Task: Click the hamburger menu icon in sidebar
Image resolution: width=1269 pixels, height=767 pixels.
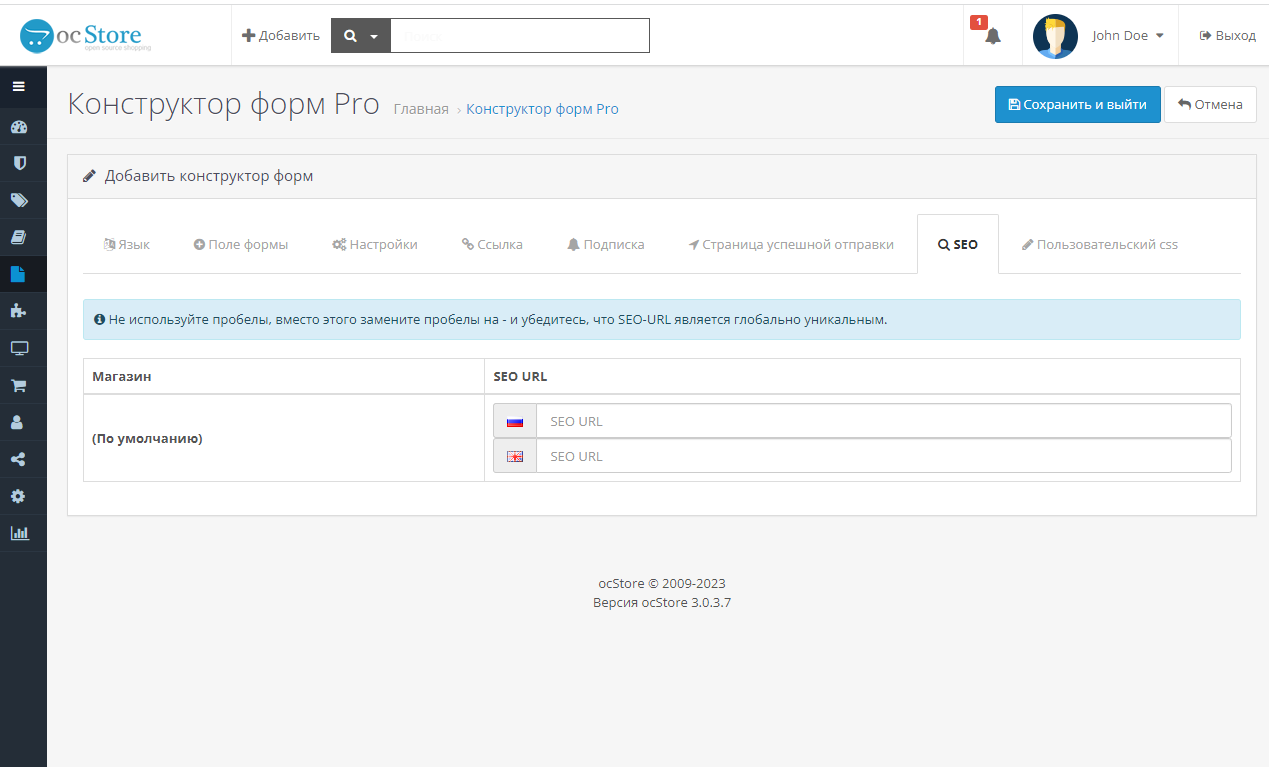Action: click(x=19, y=87)
